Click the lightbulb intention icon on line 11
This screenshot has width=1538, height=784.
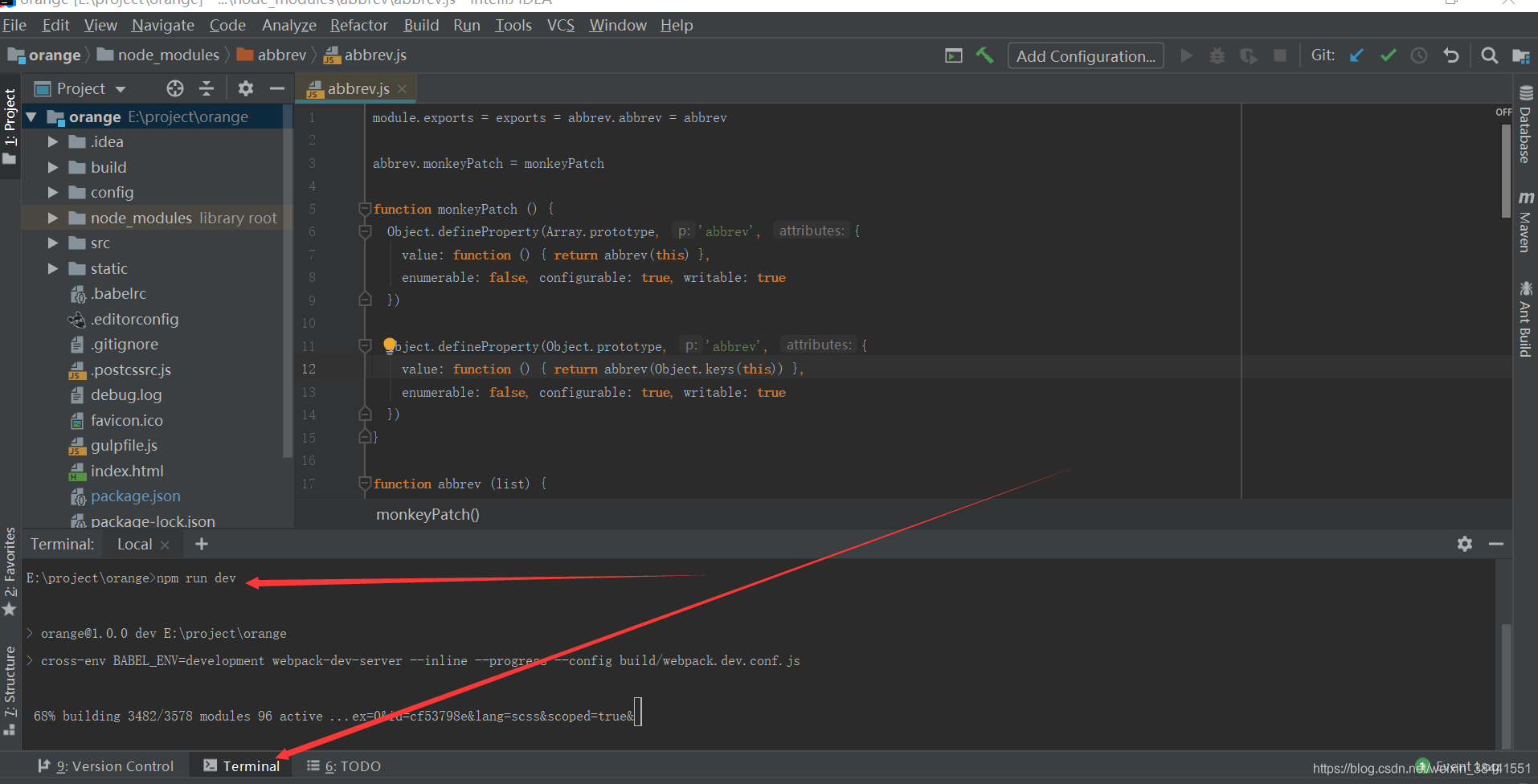pyautogui.click(x=390, y=345)
